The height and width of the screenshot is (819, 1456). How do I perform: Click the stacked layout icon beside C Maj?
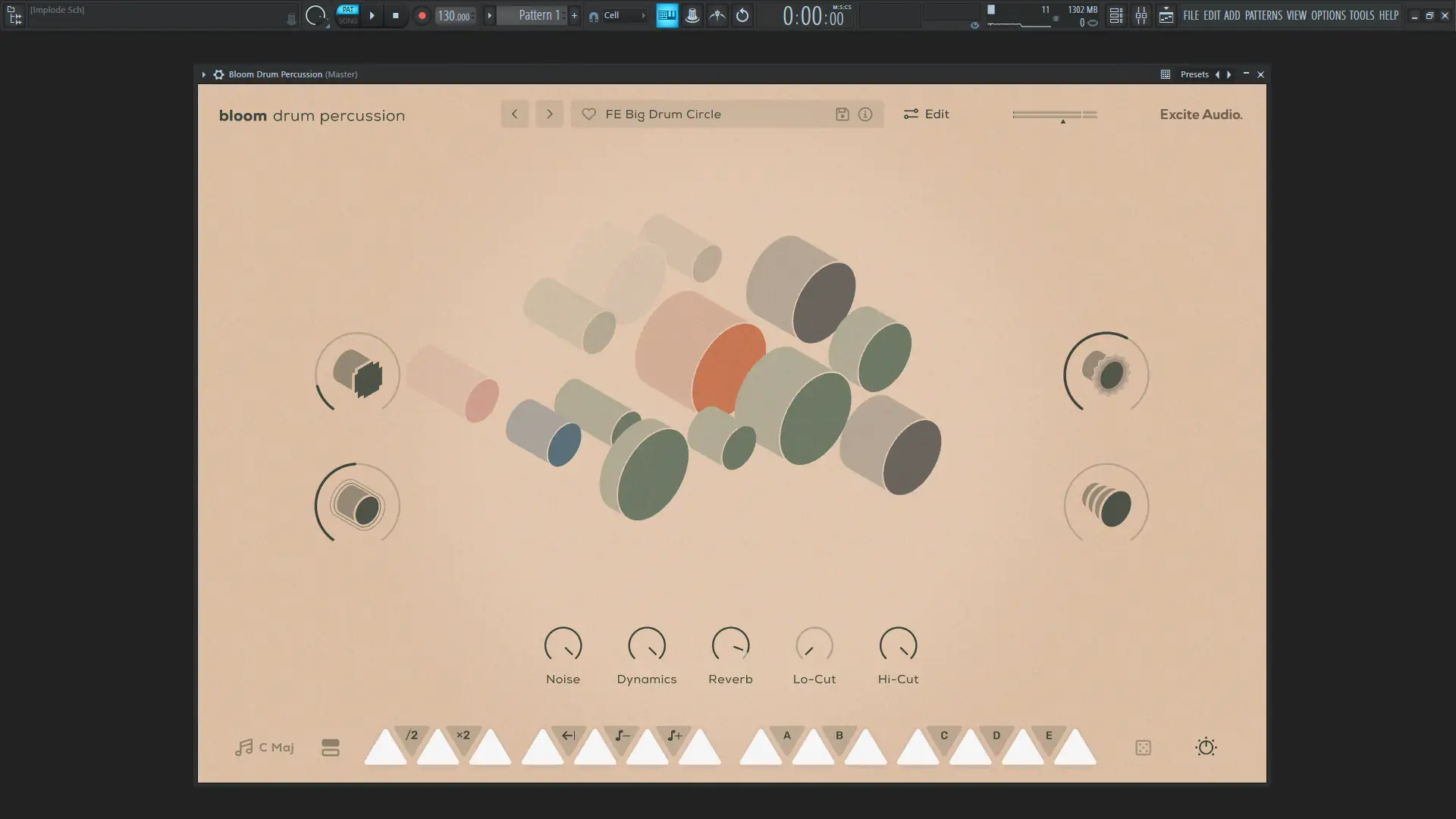[331, 748]
